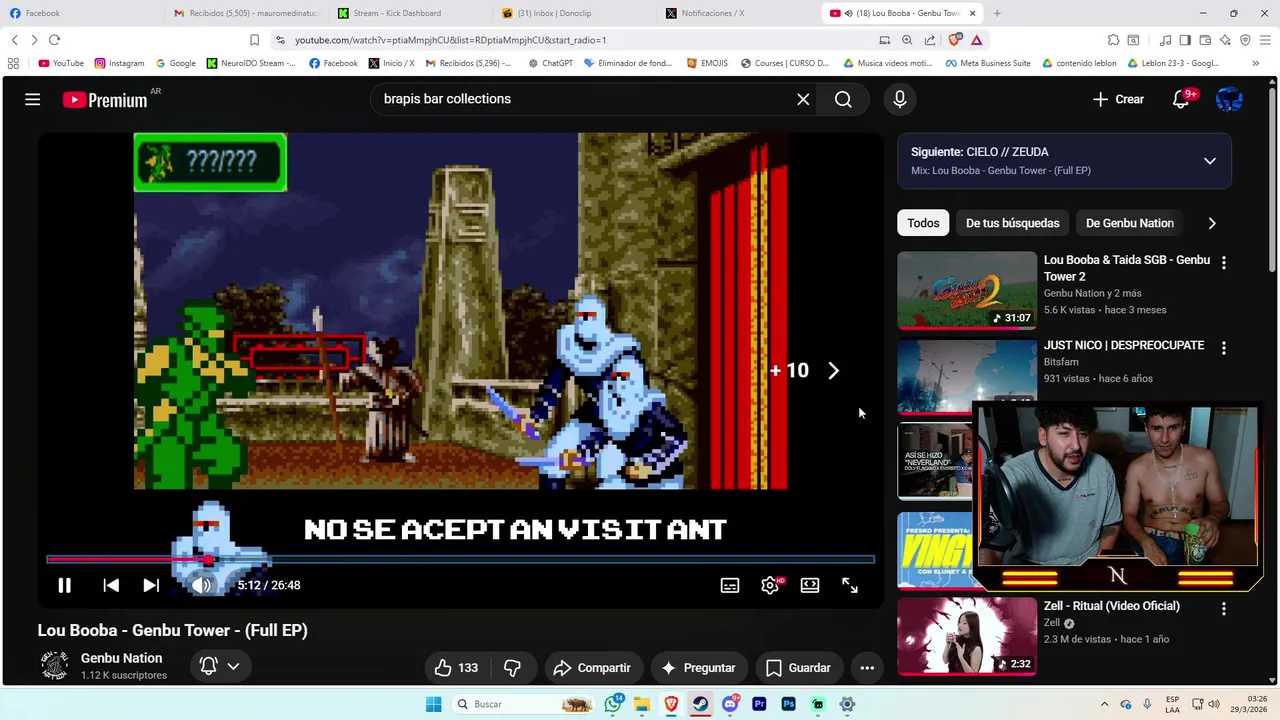Screen dimensions: 1280x720
Task: Open Adobe Premiere Pro from taskbar
Action: pyautogui.click(x=759, y=704)
